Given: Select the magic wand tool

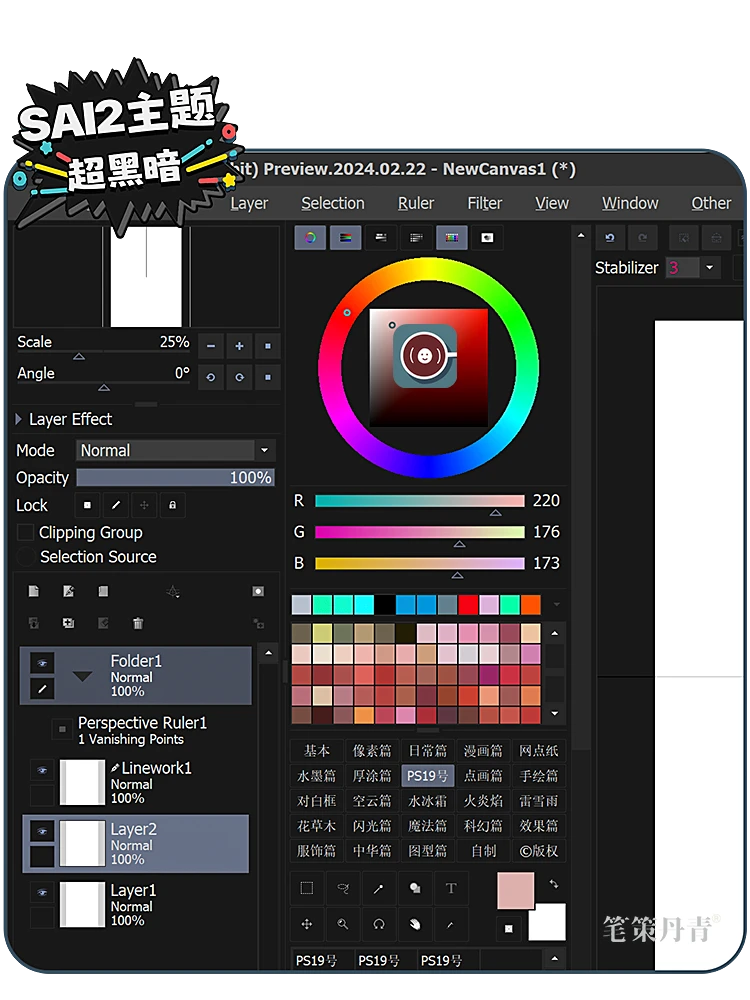Looking at the screenshot, I should coord(379,888).
